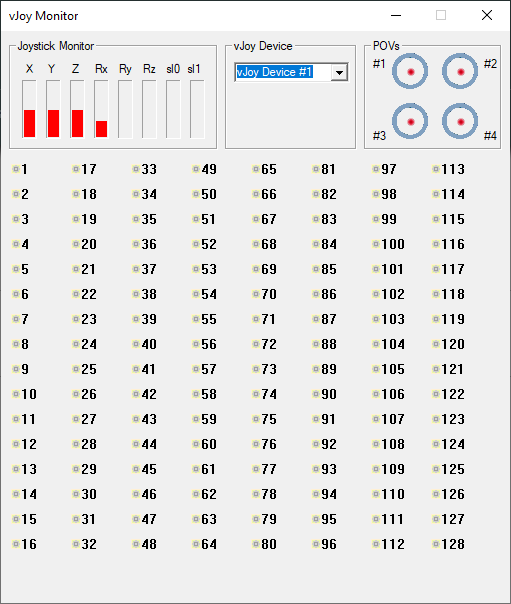Click button 64 indicator light
Image resolution: width=511 pixels, height=604 pixels.
coord(196,544)
